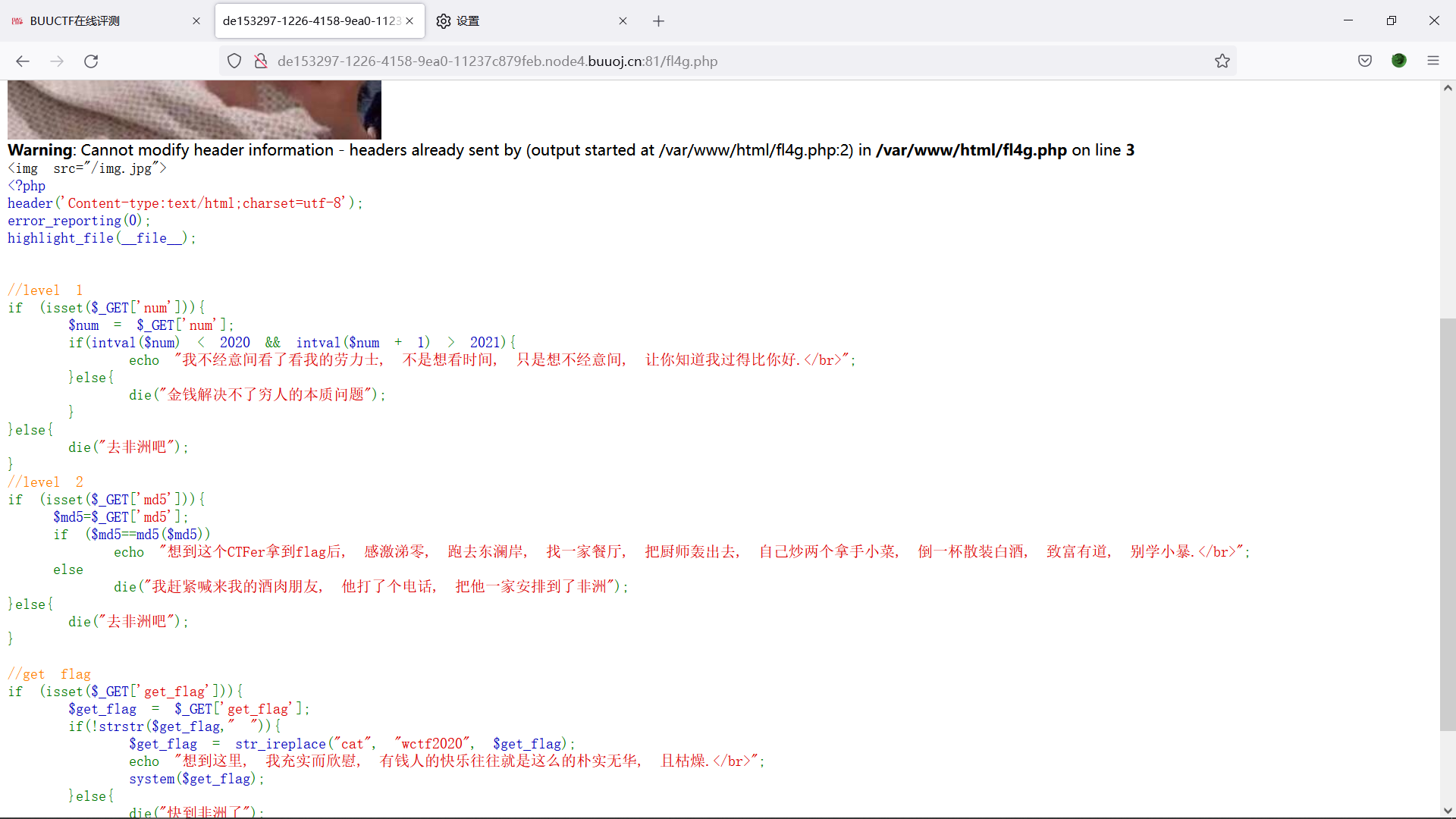Viewport: 1456px width, 819px height.
Task: Switch to the BUUCTF在线评测 tab
Action: coord(99,21)
